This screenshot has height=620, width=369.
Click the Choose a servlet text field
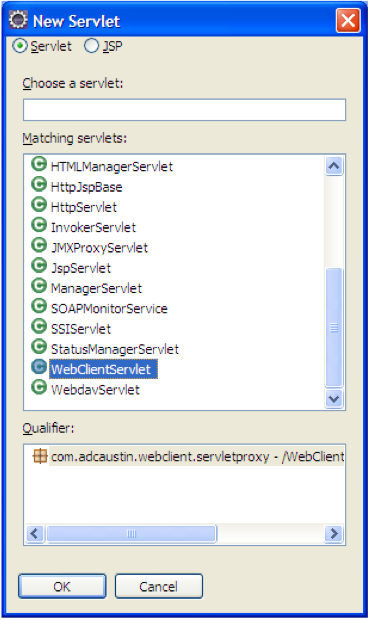tap(184, 110)
